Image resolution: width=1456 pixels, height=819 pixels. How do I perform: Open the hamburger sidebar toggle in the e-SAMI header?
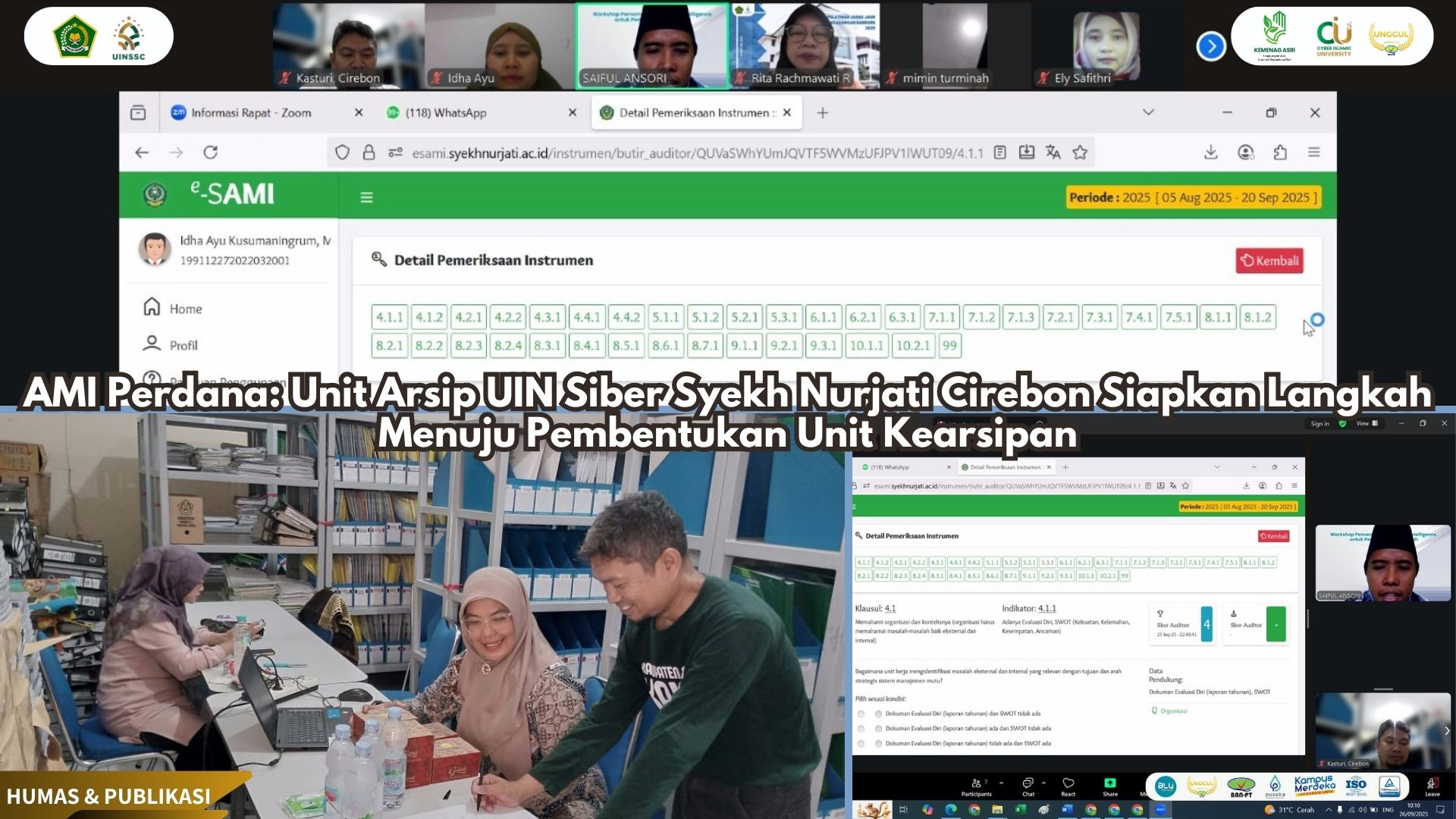[366, 197]
